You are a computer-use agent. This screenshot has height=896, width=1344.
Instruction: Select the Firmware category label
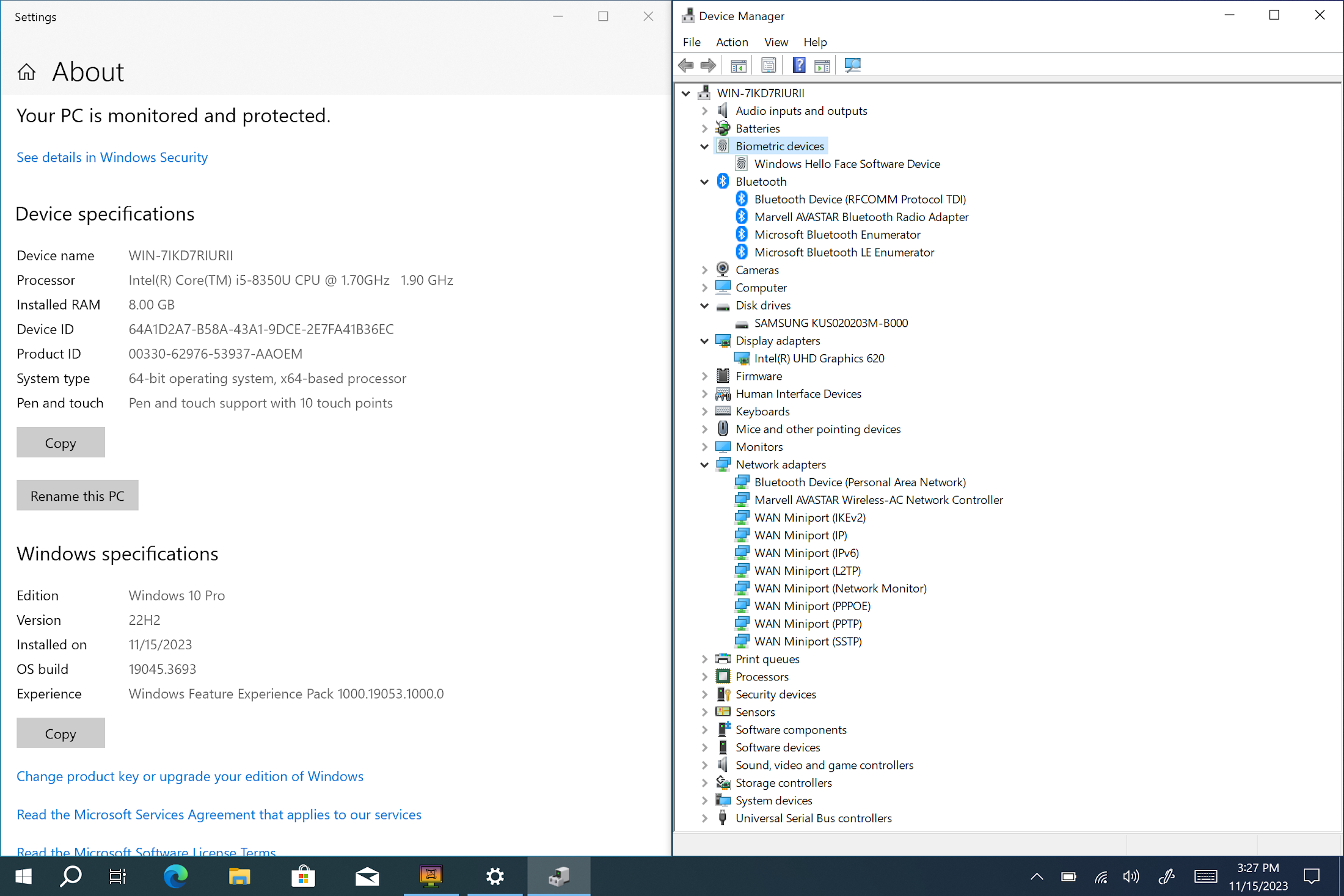[759, 376]
